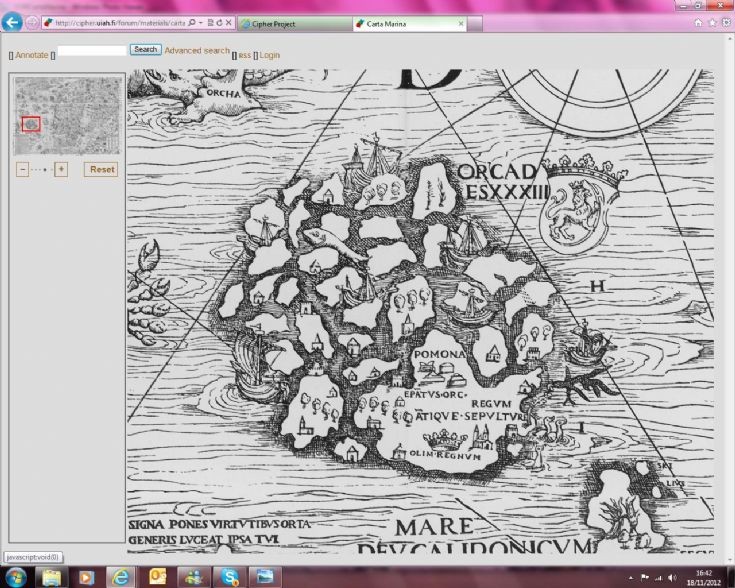The height and width of the screenshot is (588, 735).
Task: Open Windows Live Messenger taskbar icon
Action: 193,577
